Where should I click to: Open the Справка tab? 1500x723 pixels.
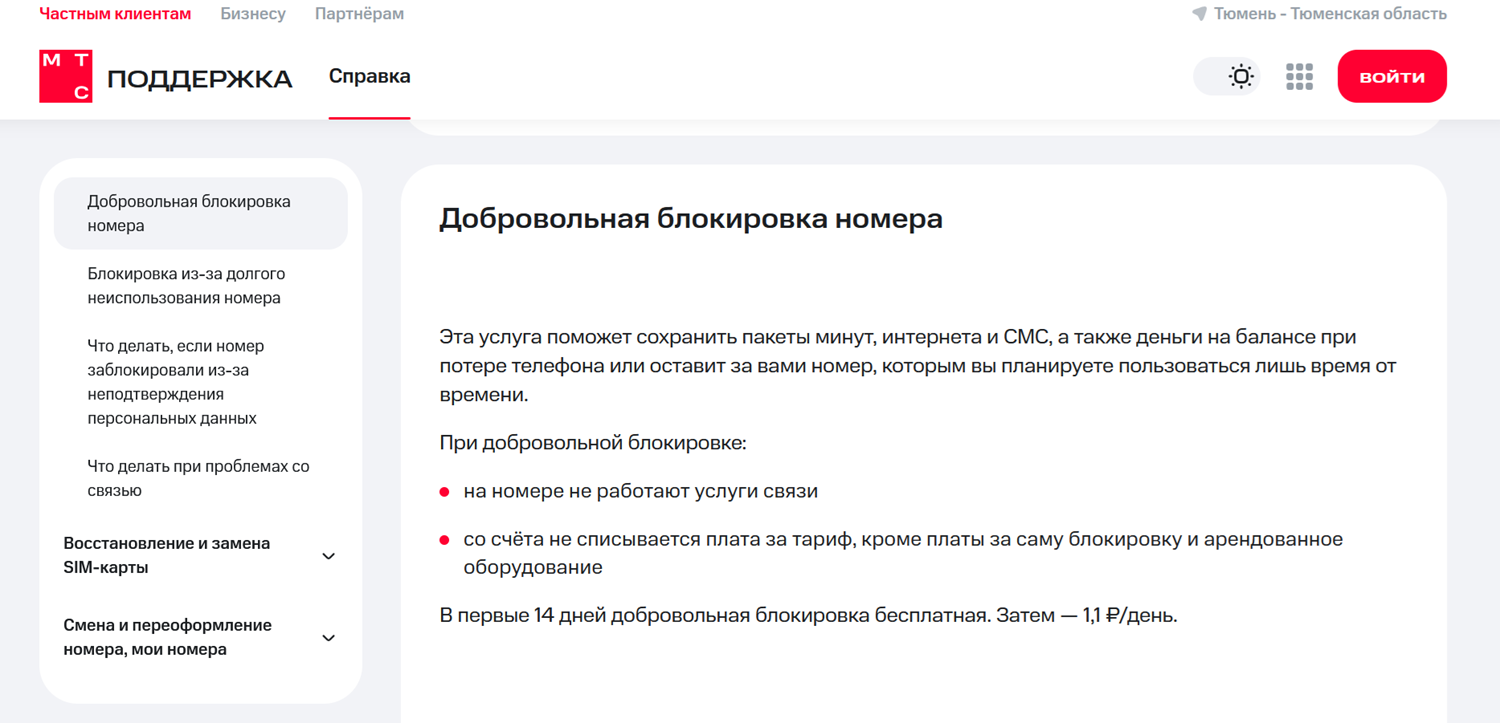[369, 77]
